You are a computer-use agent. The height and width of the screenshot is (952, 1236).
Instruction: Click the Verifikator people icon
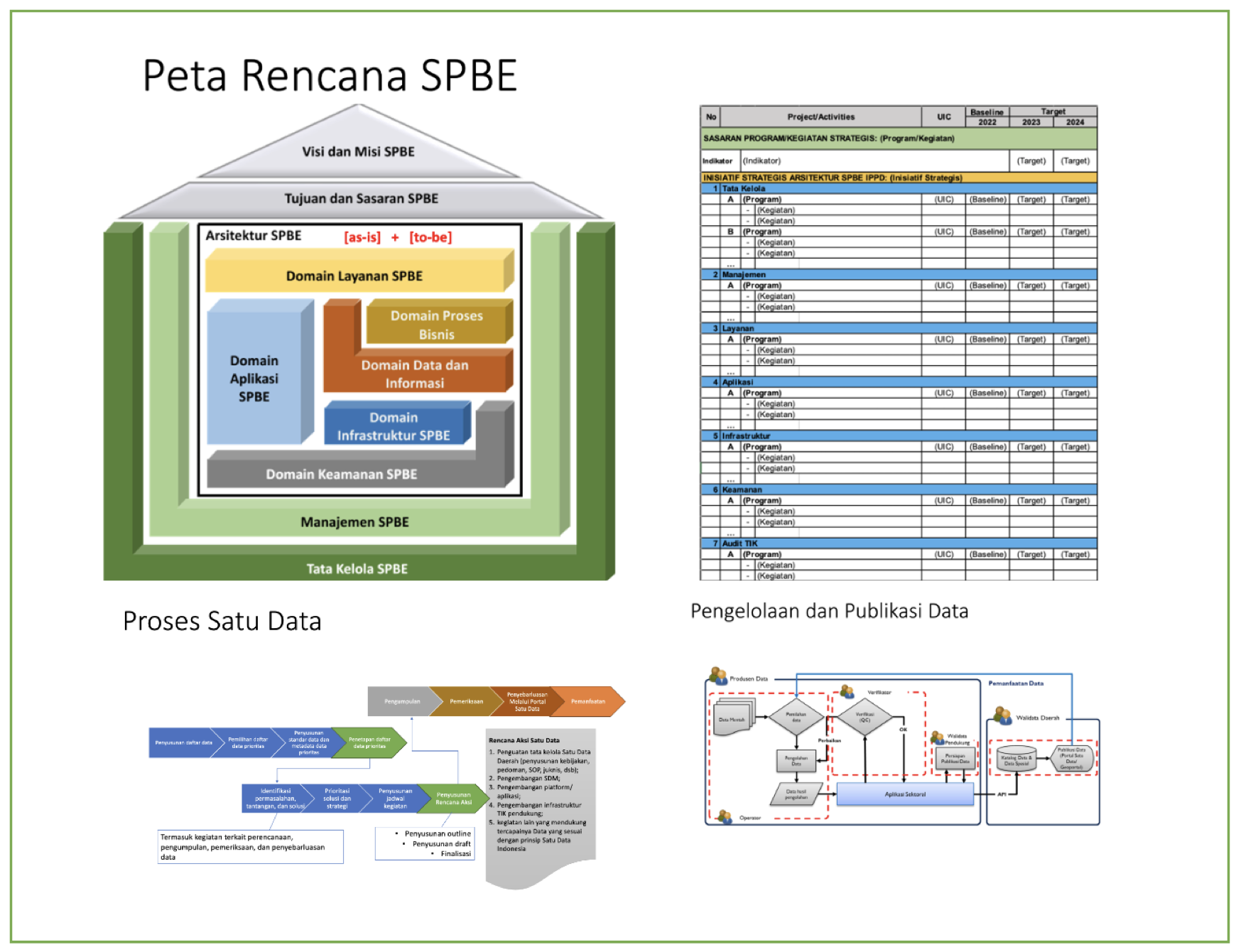click(x=847, y=691)
